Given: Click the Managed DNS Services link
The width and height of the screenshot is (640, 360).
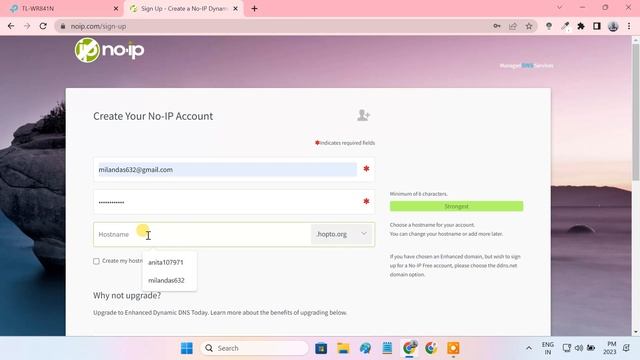Looking at the screenshot, I should tap(527, 65).
